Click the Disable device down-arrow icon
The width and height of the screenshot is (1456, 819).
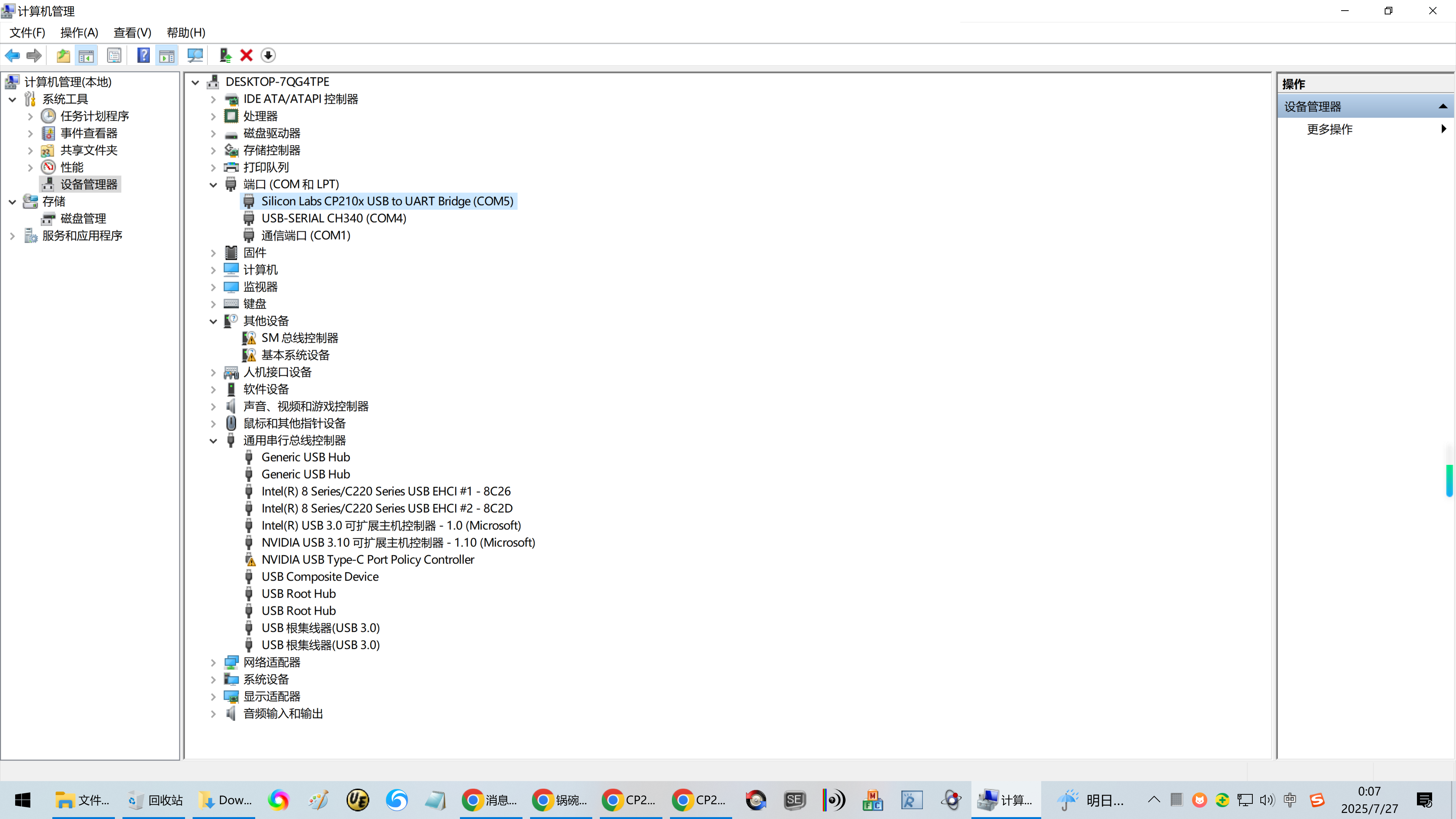pyautogui.click(x=268, y=55)
